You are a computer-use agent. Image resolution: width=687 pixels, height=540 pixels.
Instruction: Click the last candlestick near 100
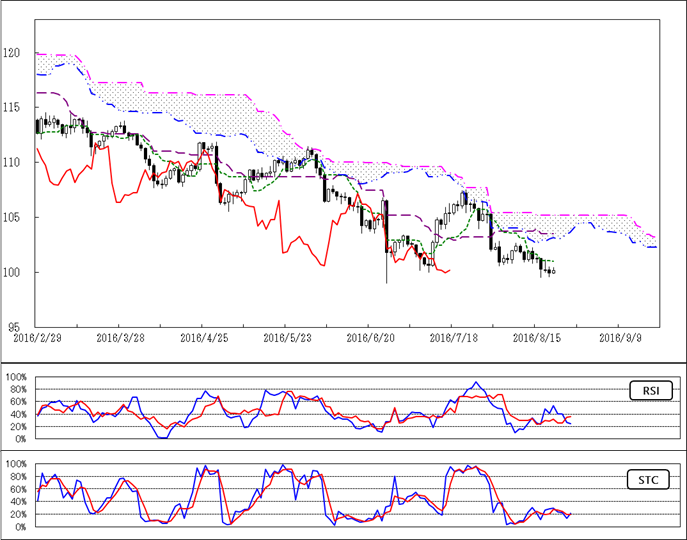pos(553,271)
